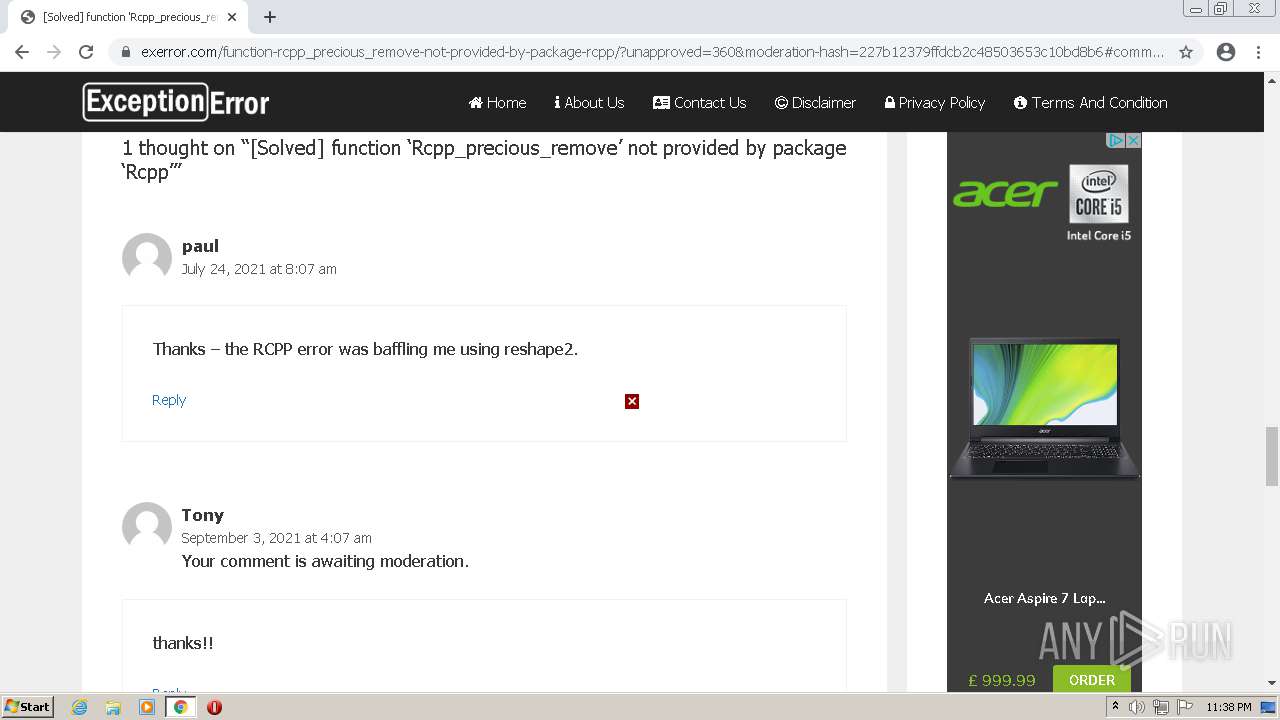Open the Contact Us menu item
Image resolution: width=1280 pixels, height=720 pixels.
click(x=699, y=102)
